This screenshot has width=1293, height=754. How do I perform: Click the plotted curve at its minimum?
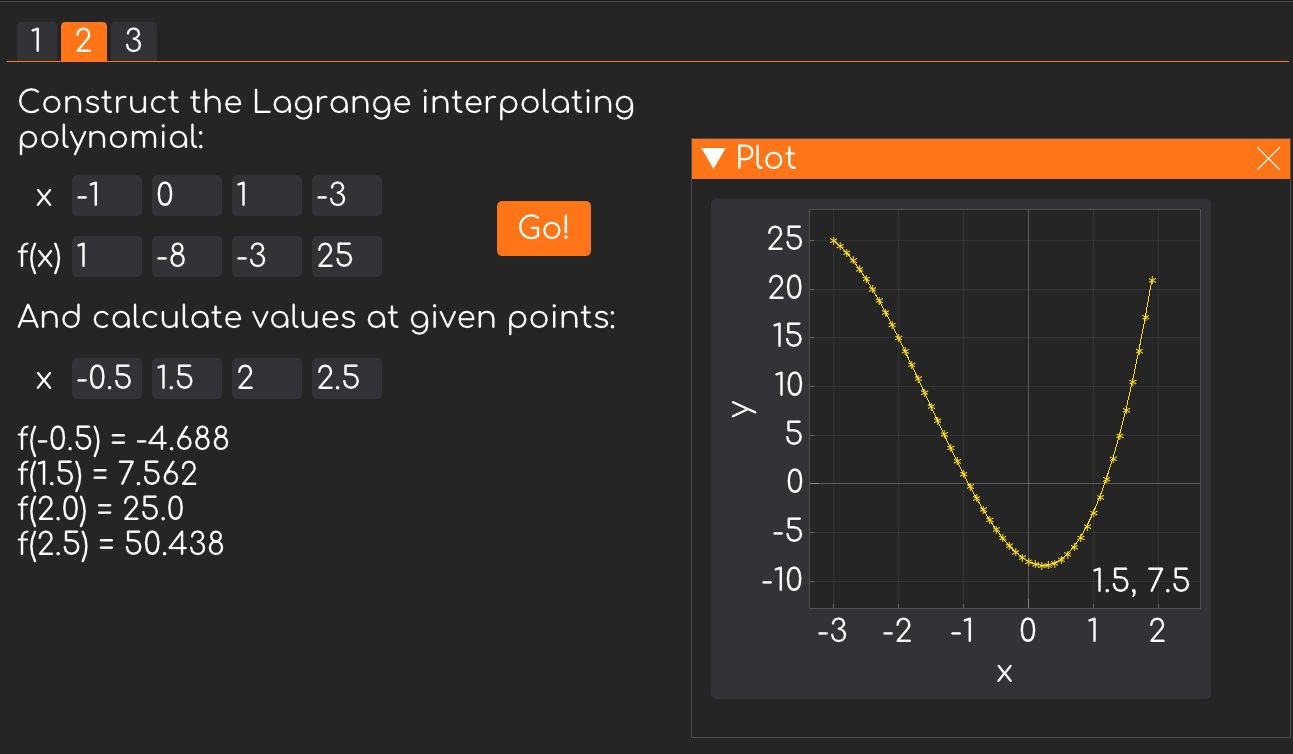(x=1045, y=563)
